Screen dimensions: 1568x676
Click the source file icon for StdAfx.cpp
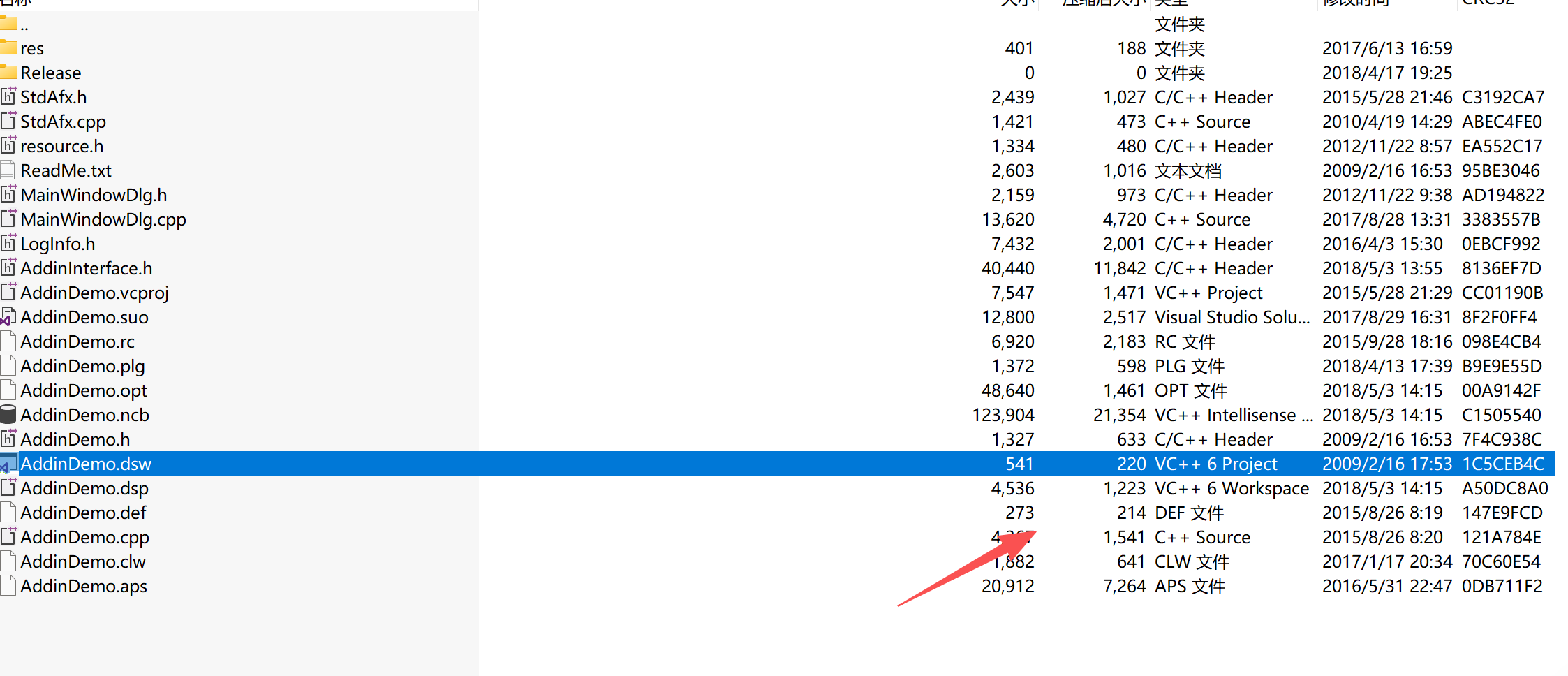tap(8, 121)
